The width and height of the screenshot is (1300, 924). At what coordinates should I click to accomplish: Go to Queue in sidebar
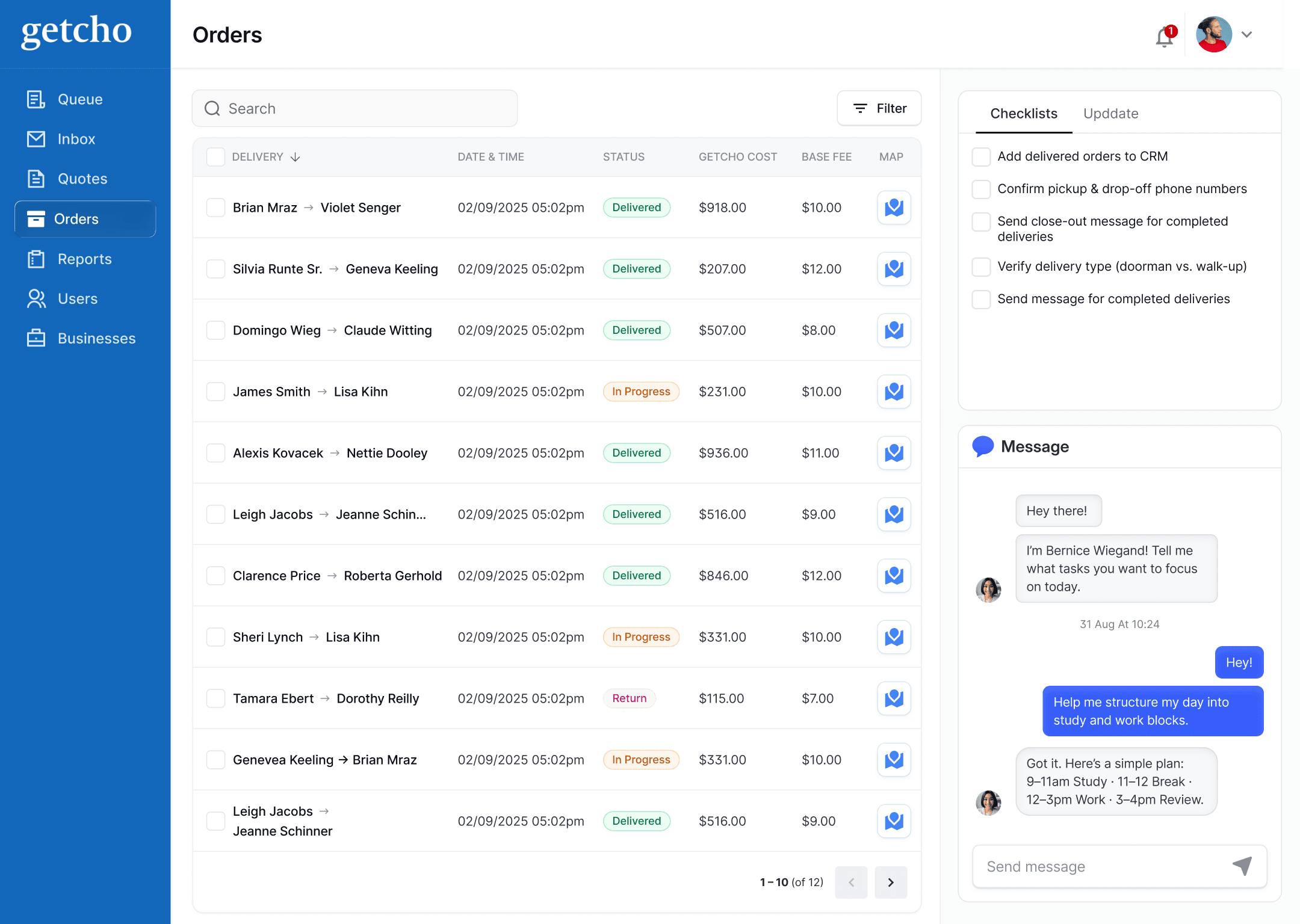click(79, 99)
